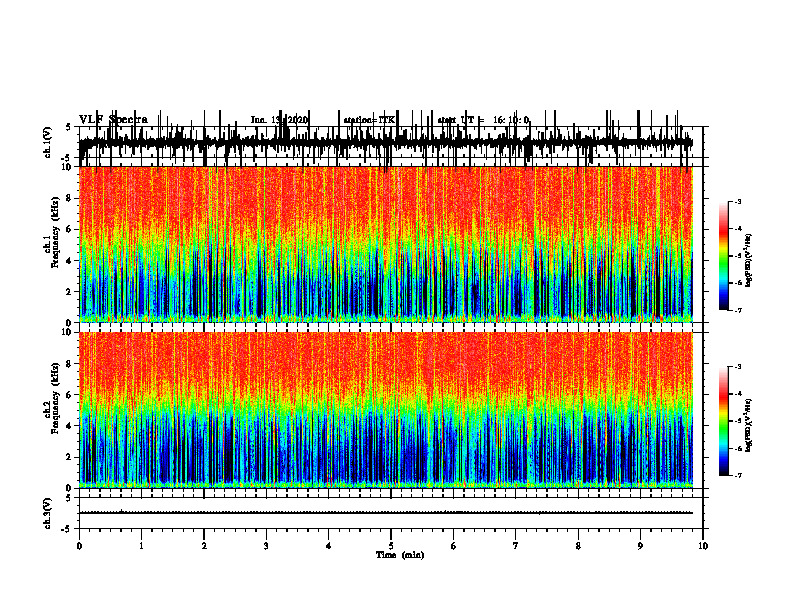Click the "Time (min)" x-axis label
This screenshot has width=792, height=612.
point(400,555)
